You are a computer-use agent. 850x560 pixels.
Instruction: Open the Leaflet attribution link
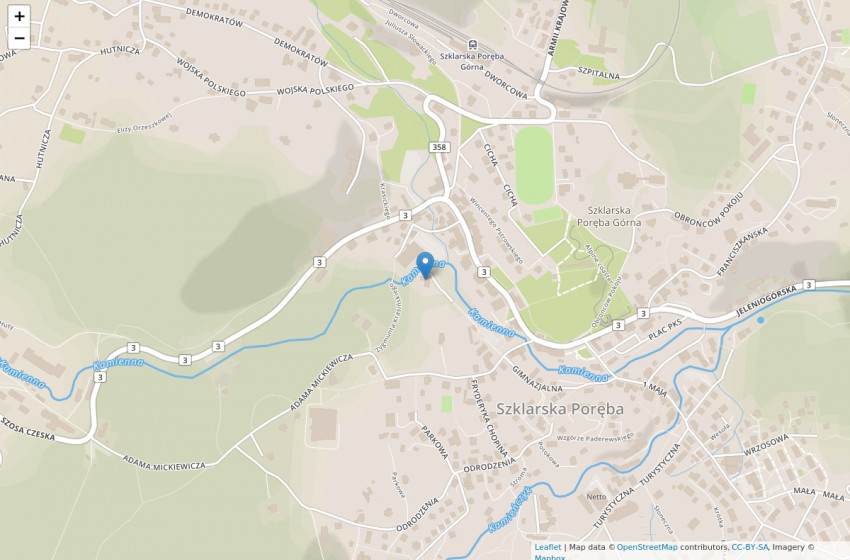548,547
